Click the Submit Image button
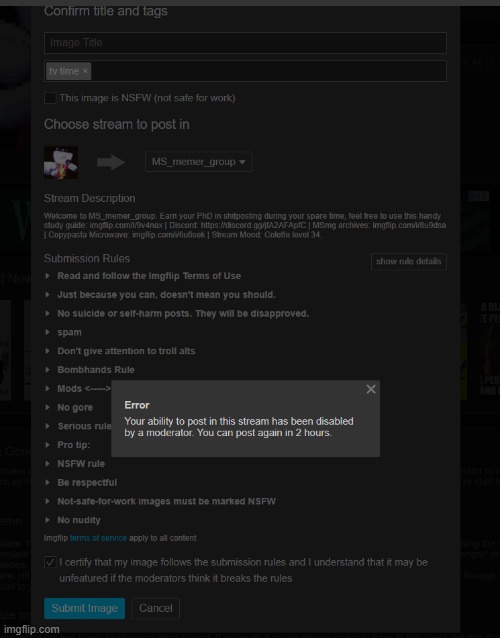This screenshot has height=638, width=500. 84,608
